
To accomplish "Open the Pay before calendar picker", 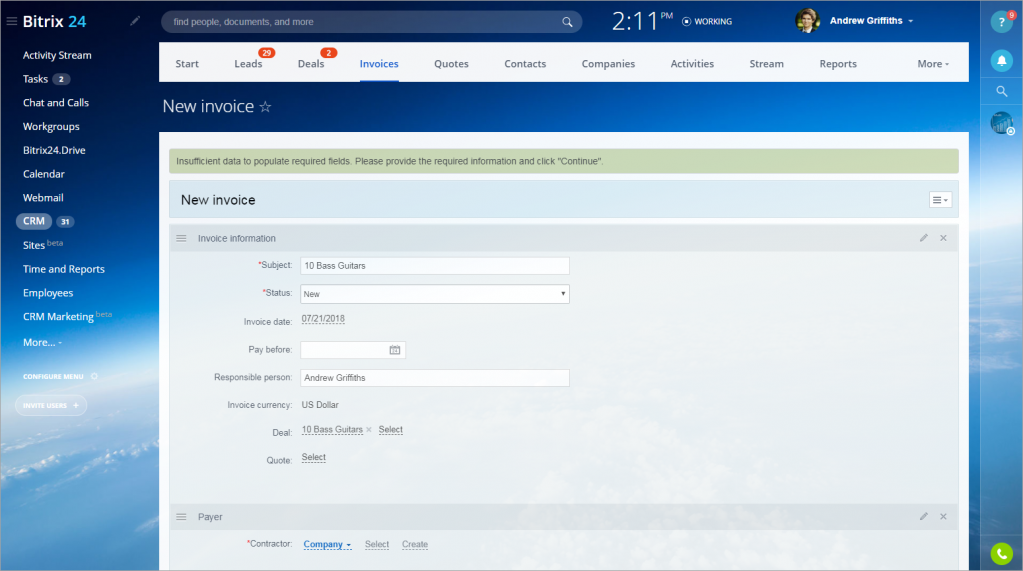I will coord(395,350).
